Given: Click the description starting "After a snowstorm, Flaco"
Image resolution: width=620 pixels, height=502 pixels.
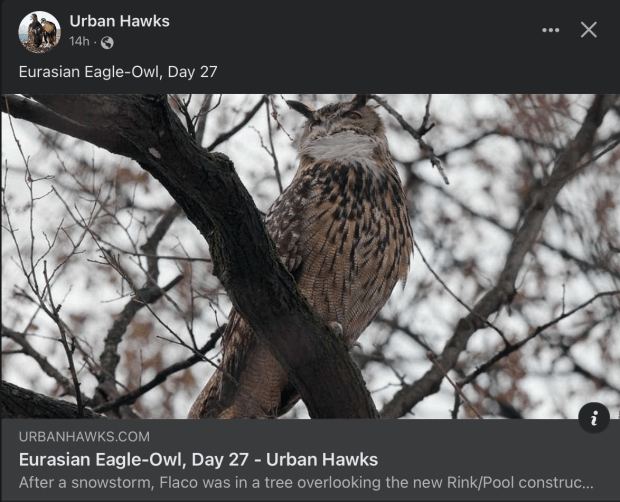Looking at the screenshot, I should click(x=306, y=483).
